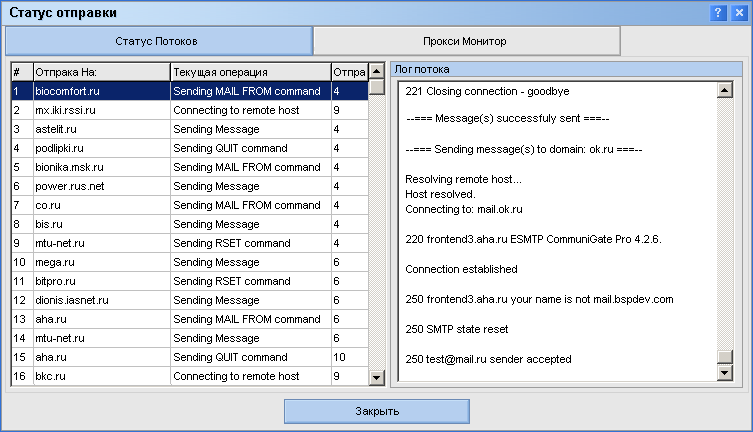Close the Статус отправки window
Viewport: 753px width, 432px height.
click(738, 13)
